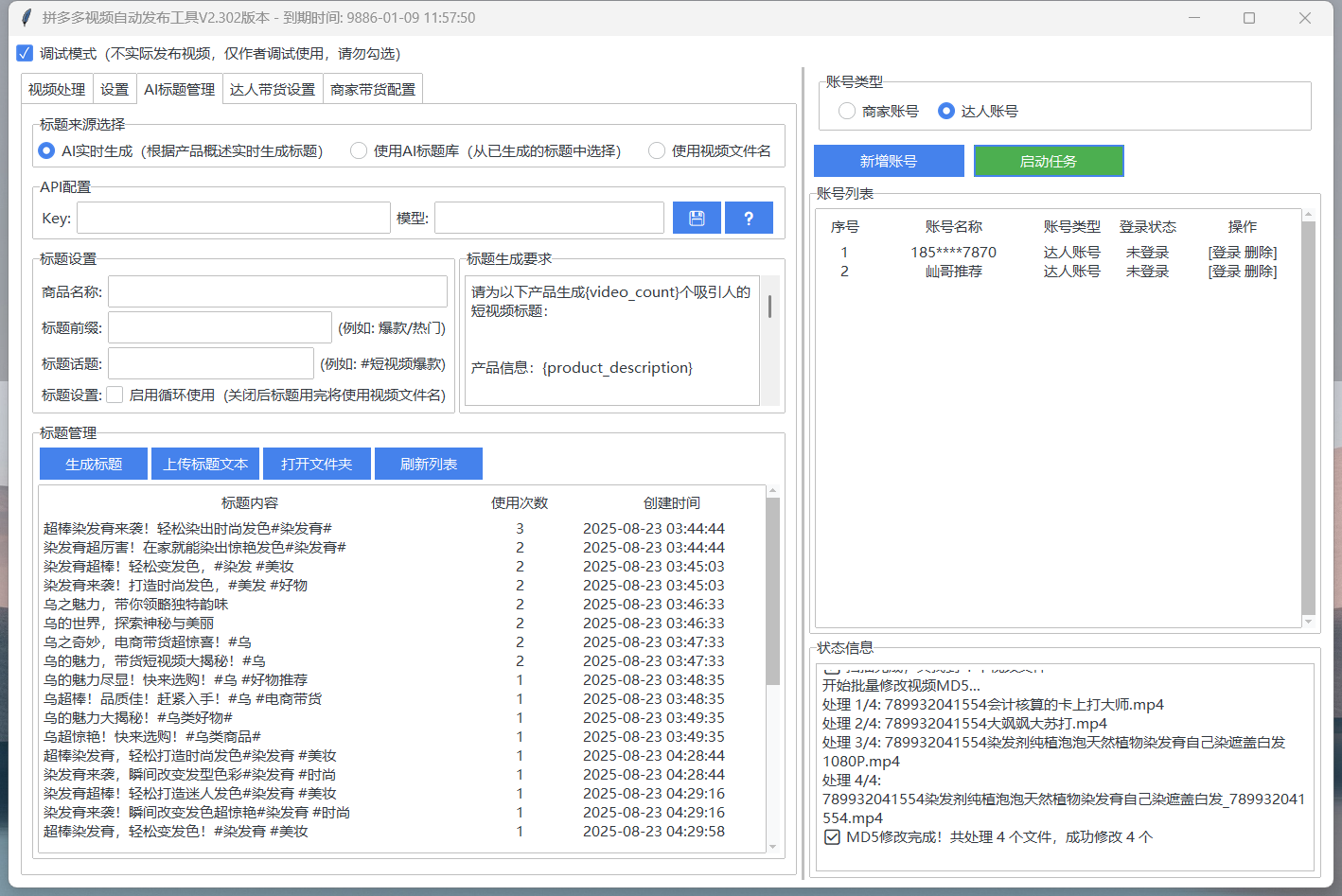Click the title list scroll down arrow
Screen dimensions: 1342x896
772,847
